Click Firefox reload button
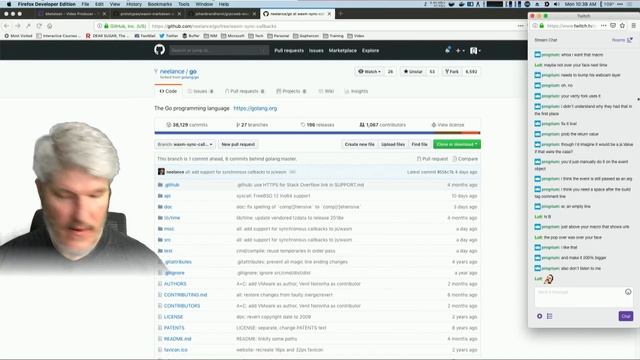640x360 pixels. point(39,26)
